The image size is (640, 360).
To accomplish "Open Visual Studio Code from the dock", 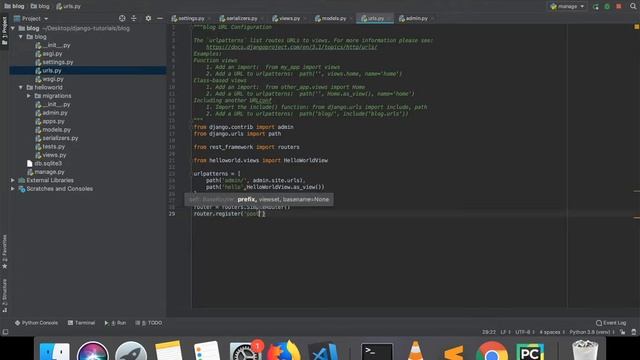I will point(323,351).
